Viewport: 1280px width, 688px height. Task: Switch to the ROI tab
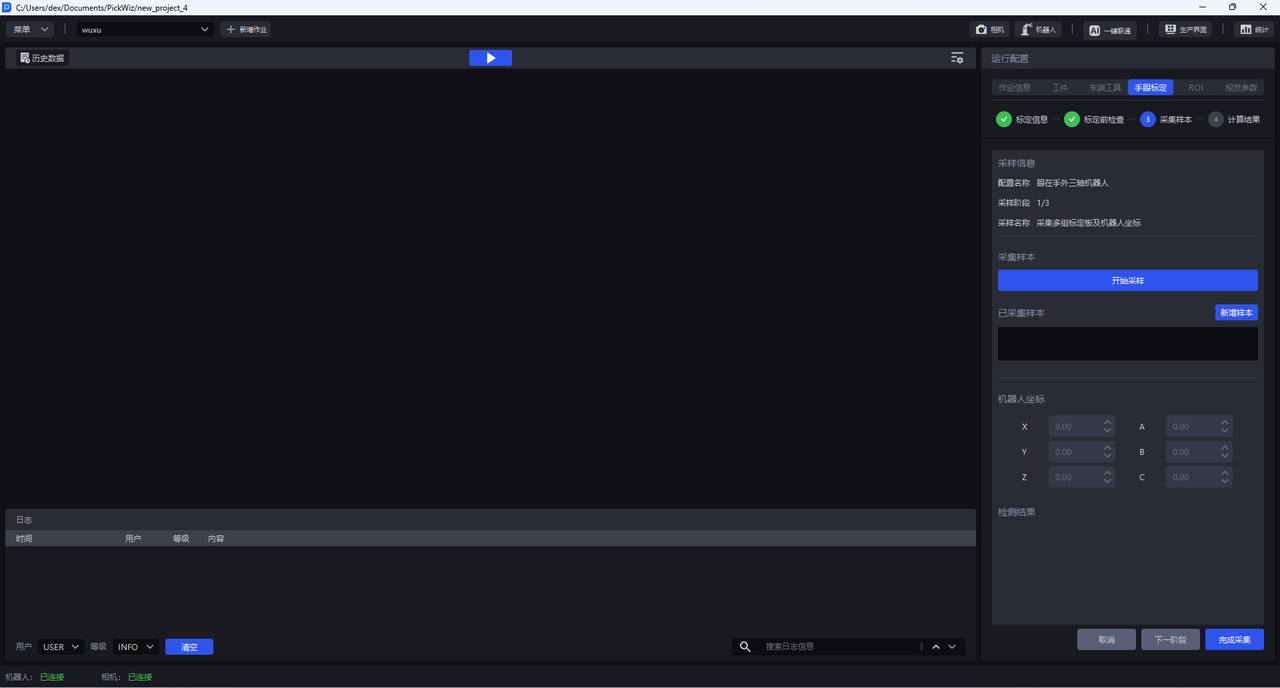[x=1195, y=88]
